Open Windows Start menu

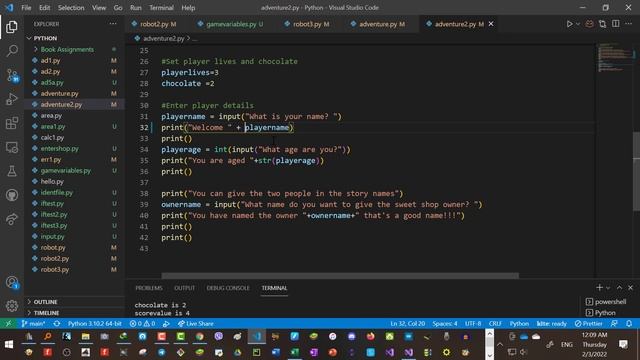[8, 344]
